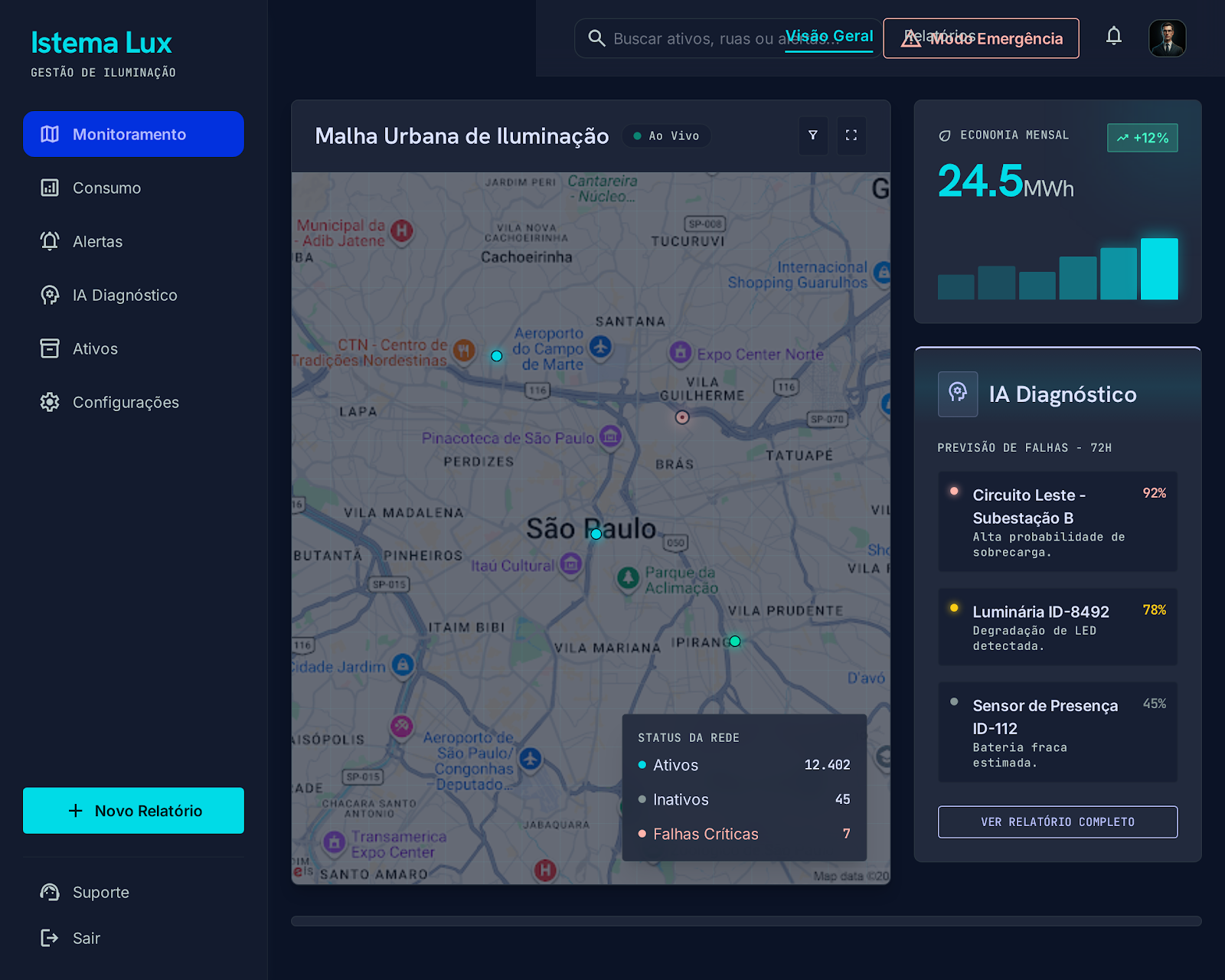The width and height of the screenshot is (1225, 980).
Task: Click the green marker near Ipiranga
Action: pyautogui.click(x=735, y=641)
